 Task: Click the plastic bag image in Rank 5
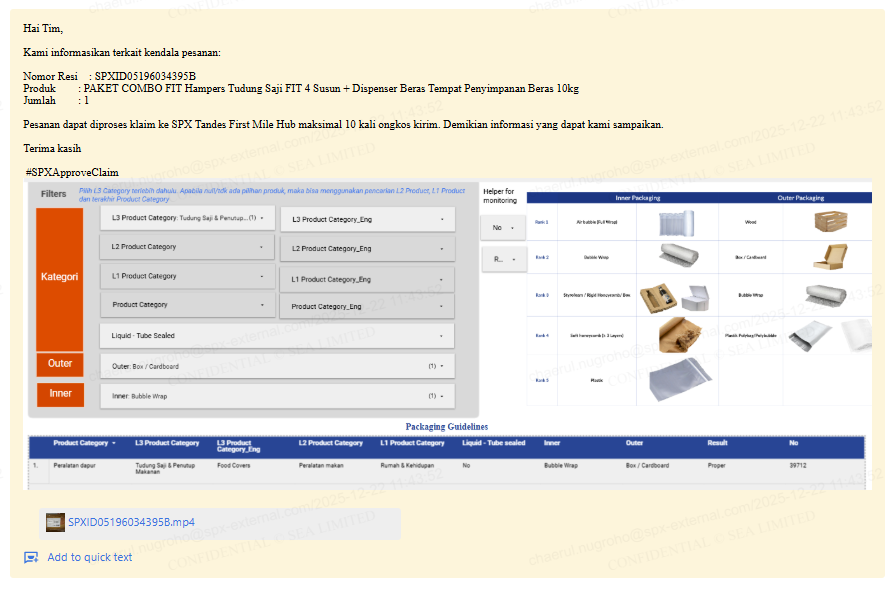[x=680, y=380]
